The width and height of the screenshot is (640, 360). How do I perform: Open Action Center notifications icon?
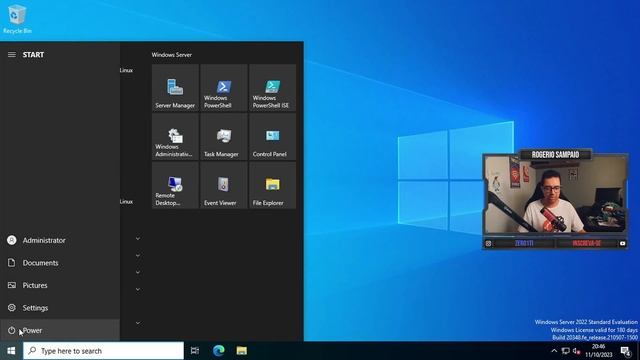[x=626, y=351]
